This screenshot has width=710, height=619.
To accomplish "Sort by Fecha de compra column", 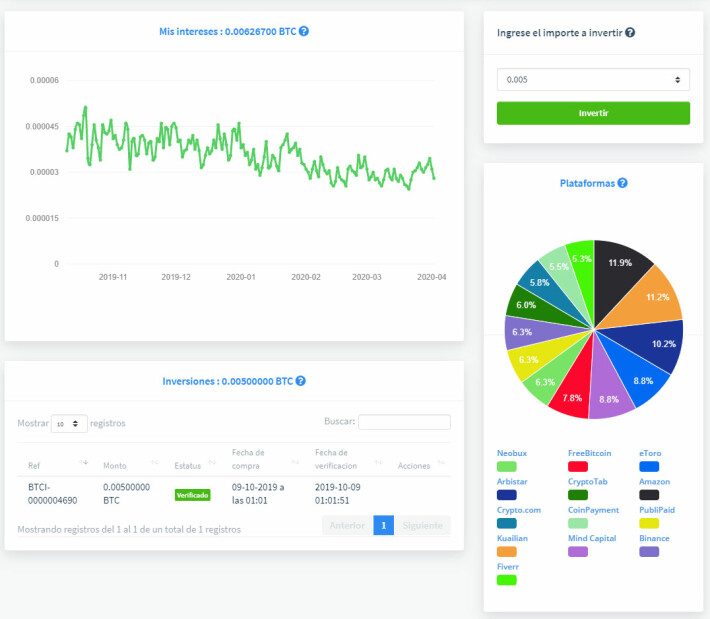I will pos(295,462).
